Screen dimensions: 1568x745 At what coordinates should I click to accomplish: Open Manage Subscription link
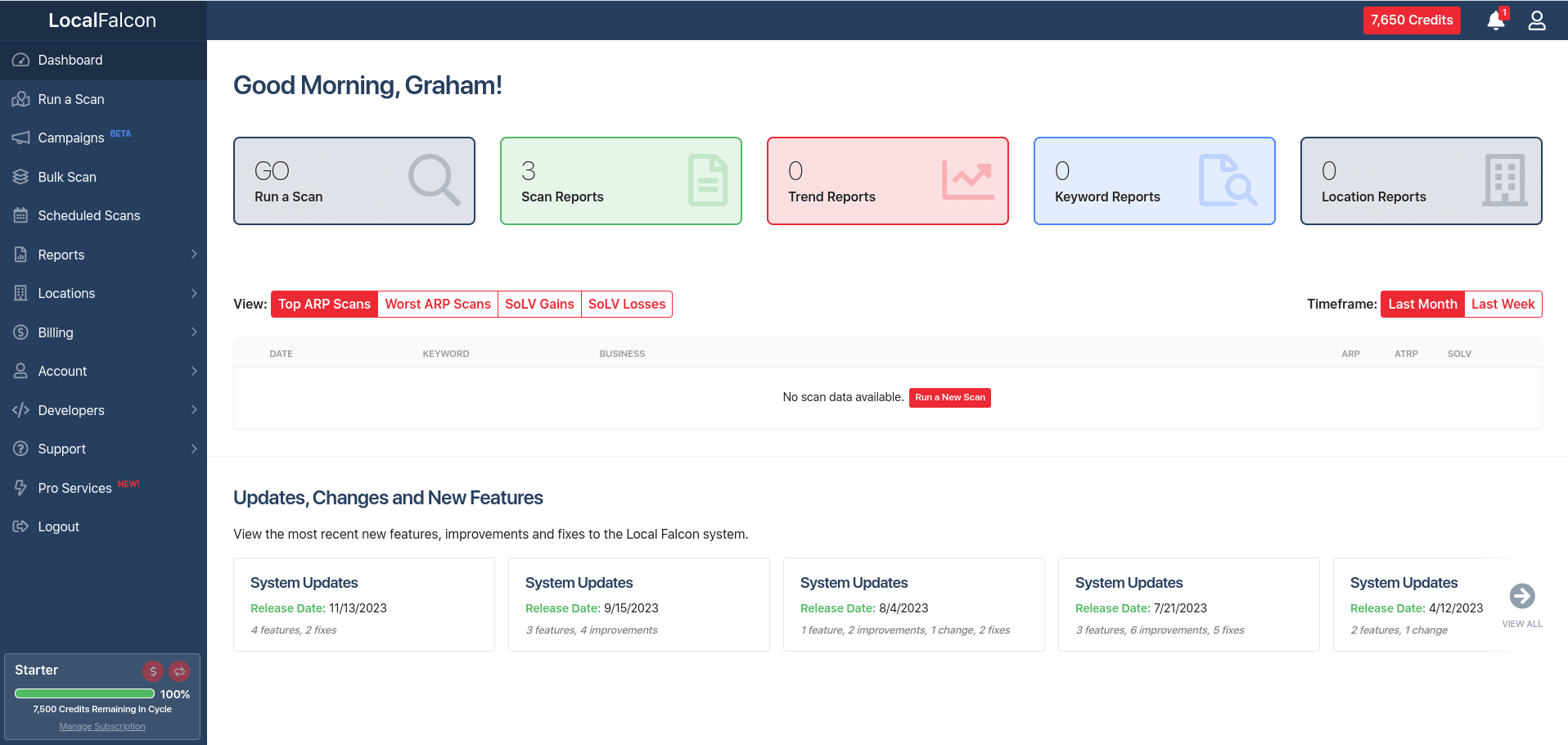(x=101, y=726)
